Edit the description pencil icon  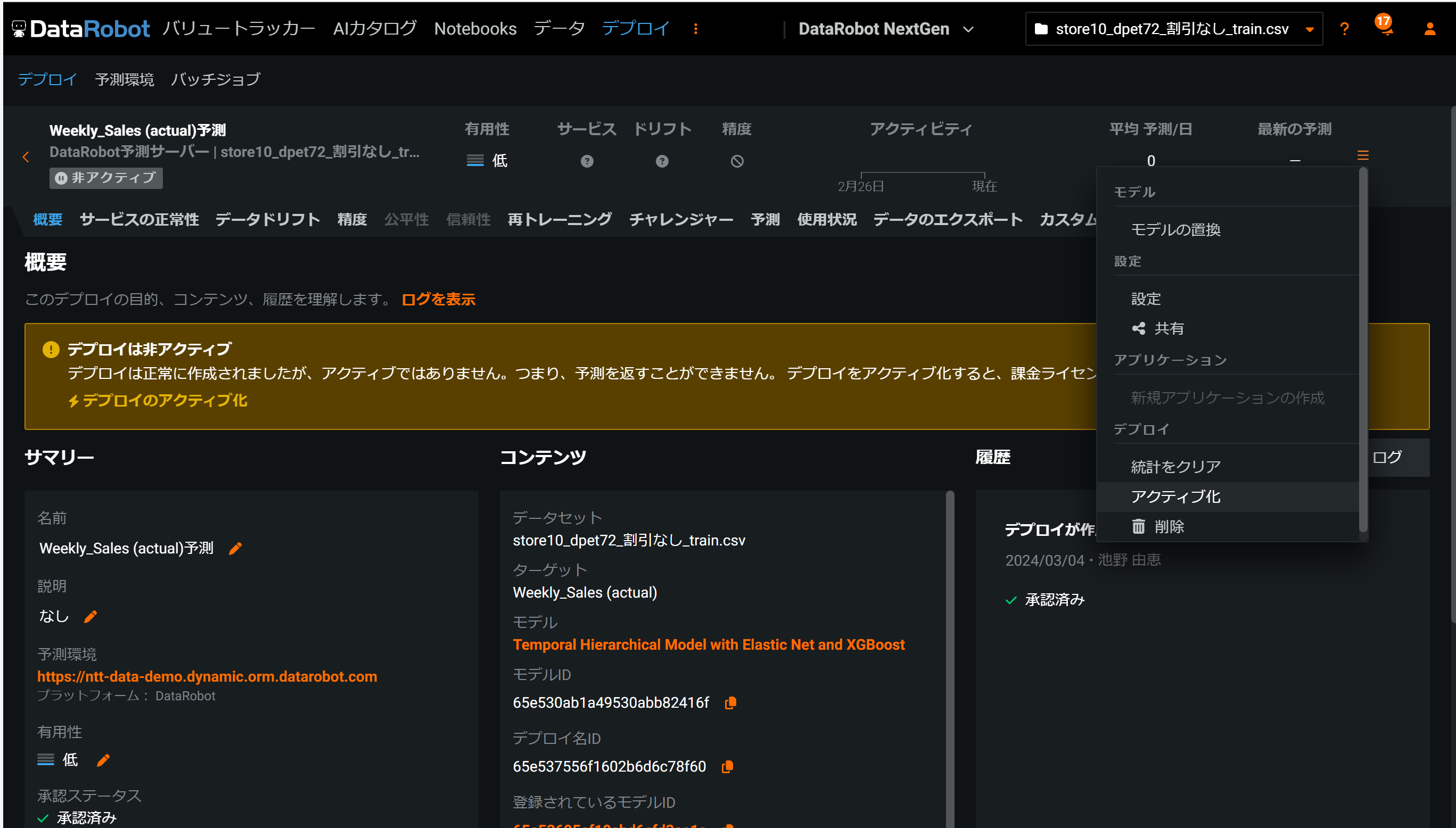(91, 616)
